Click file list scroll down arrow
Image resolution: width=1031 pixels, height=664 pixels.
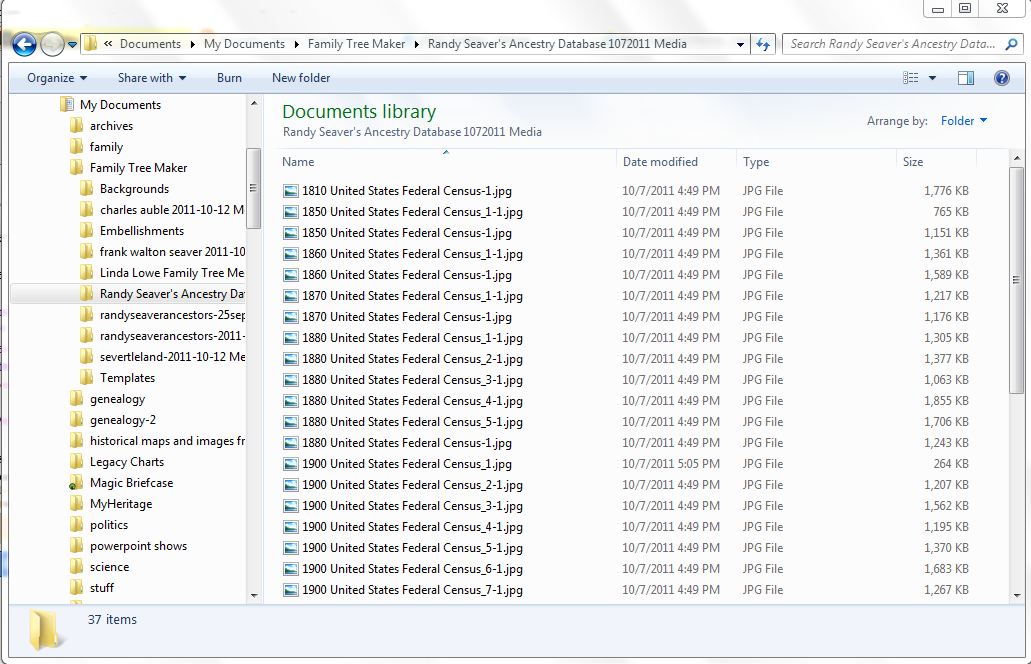click(x=1017, y=596)
